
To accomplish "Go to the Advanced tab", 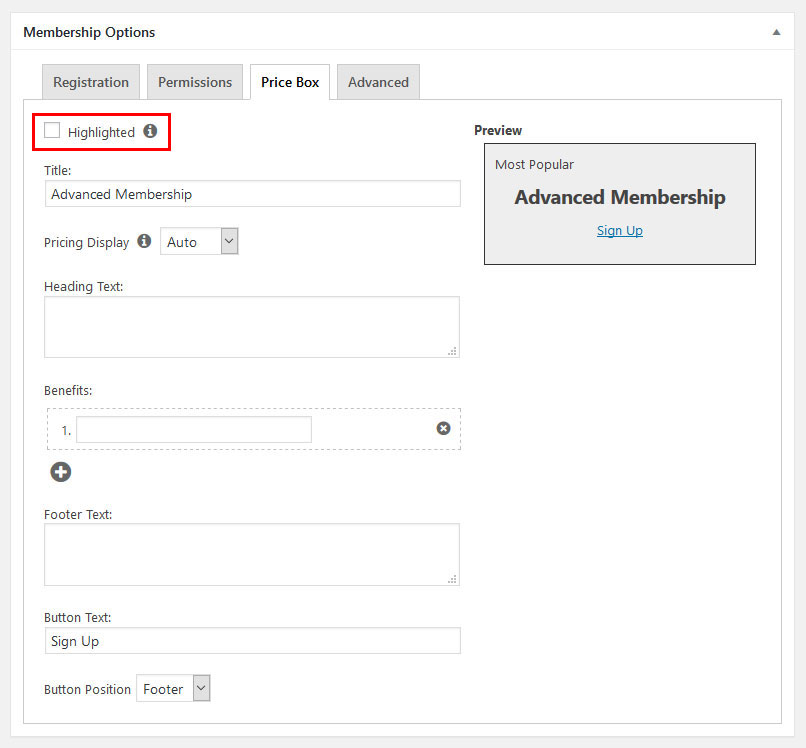I will point(378,82).
